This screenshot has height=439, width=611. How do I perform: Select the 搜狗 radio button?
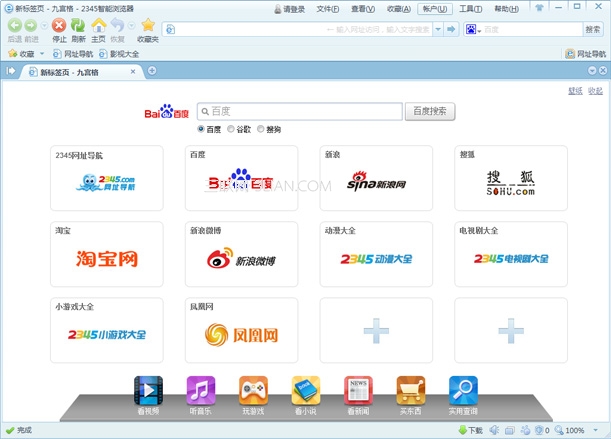(x=260, y=129)
